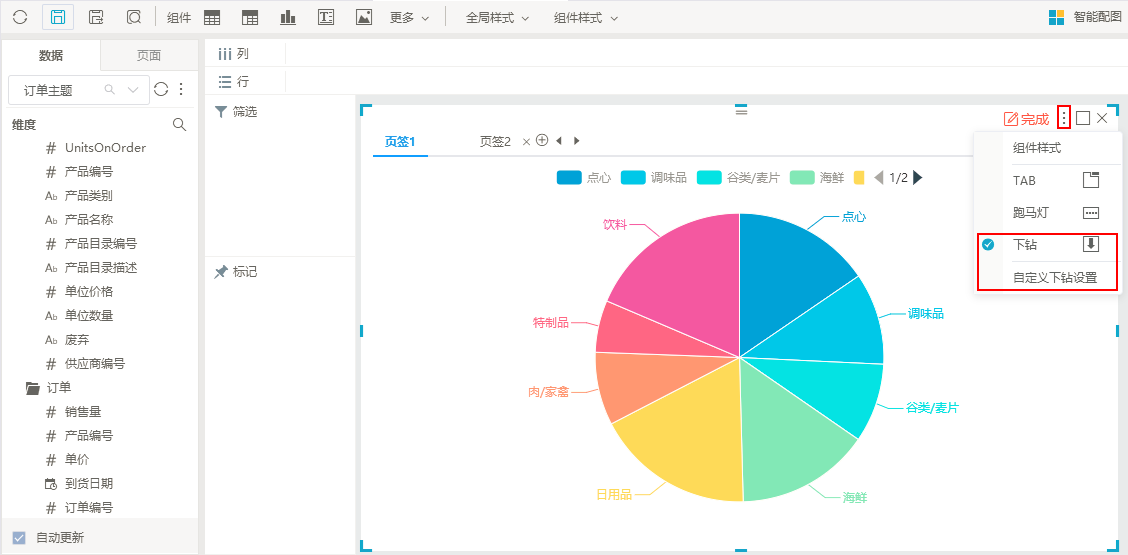
Task: Go to previous legend page
Action: 878,178
